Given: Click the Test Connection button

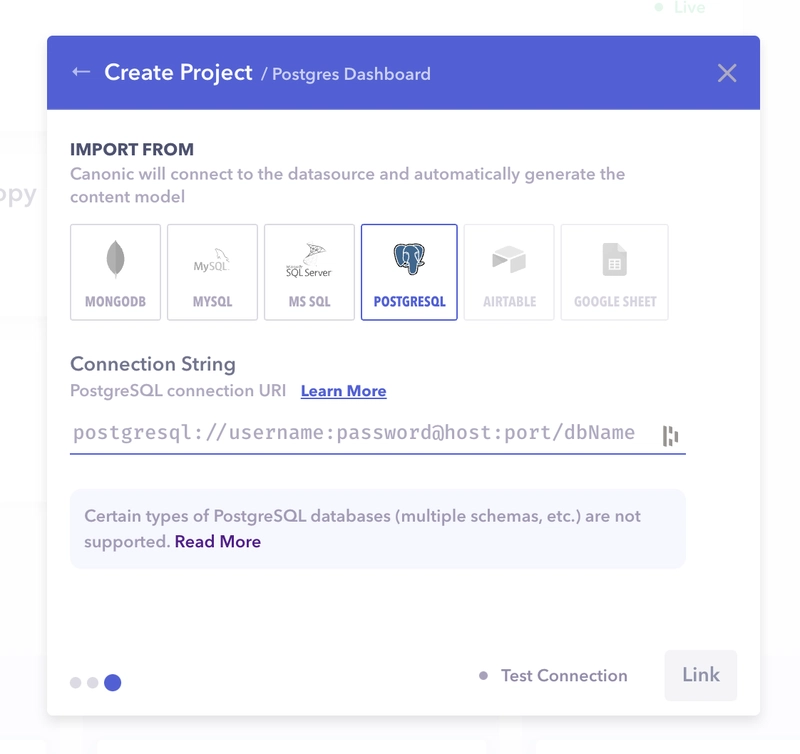Looking at the screenshot, I should click(554, 675).
